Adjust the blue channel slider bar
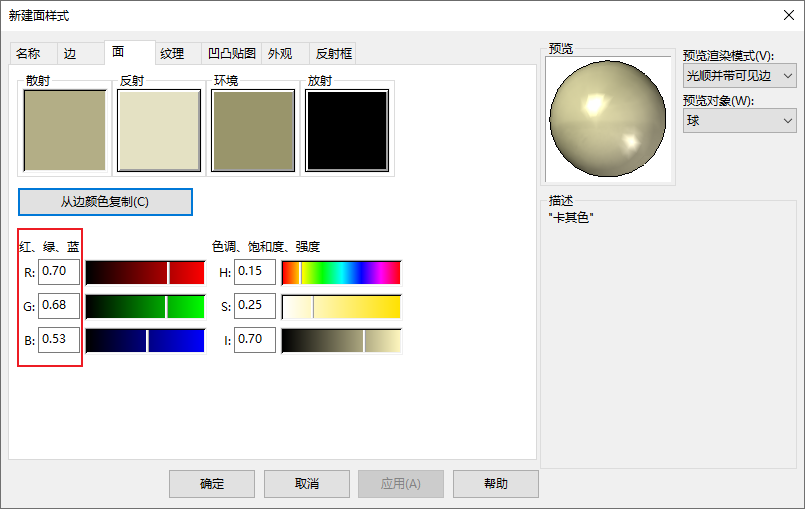805x509 pixels. [x=145, y=341]
